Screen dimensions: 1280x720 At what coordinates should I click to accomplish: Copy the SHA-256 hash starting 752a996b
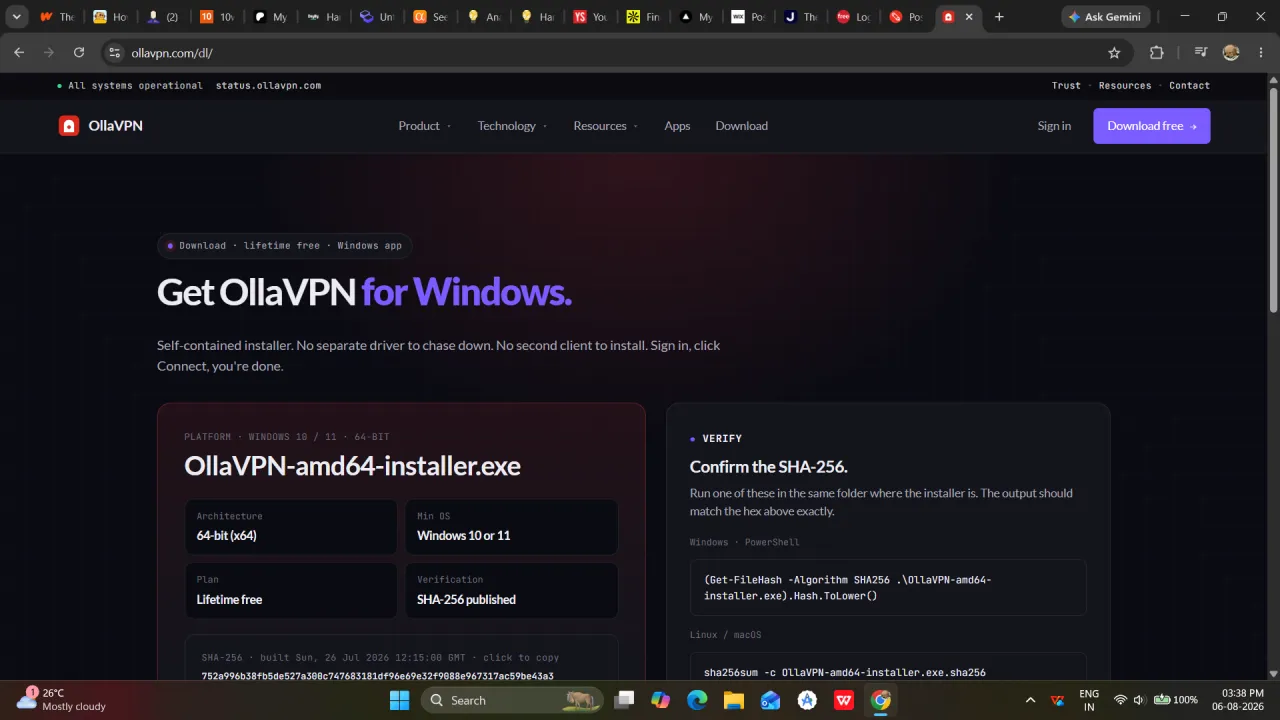[x=377, y=676]
